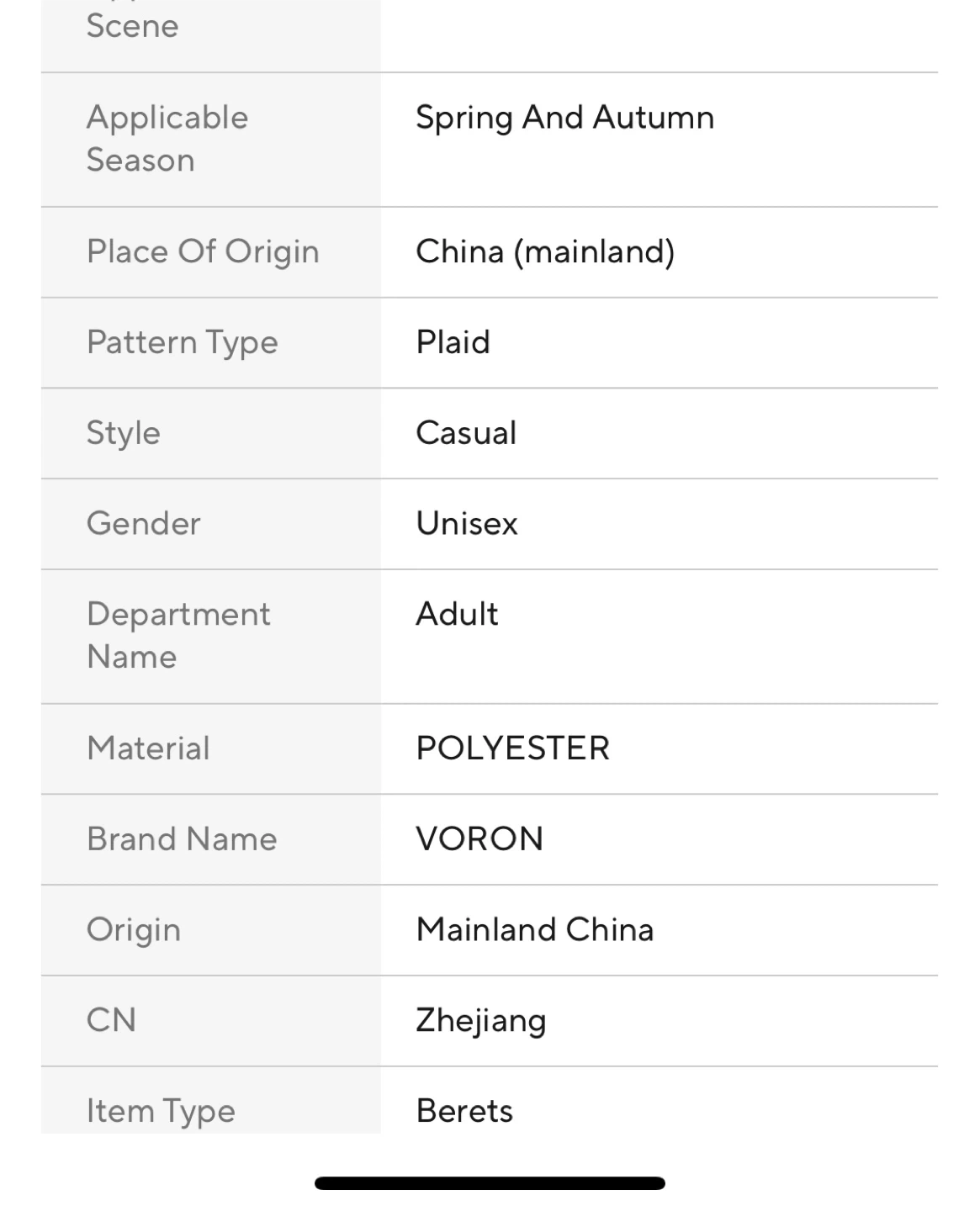The image size is (980, 1211).
Task: Tap the home indicator bar
Action: [490, 1183]
